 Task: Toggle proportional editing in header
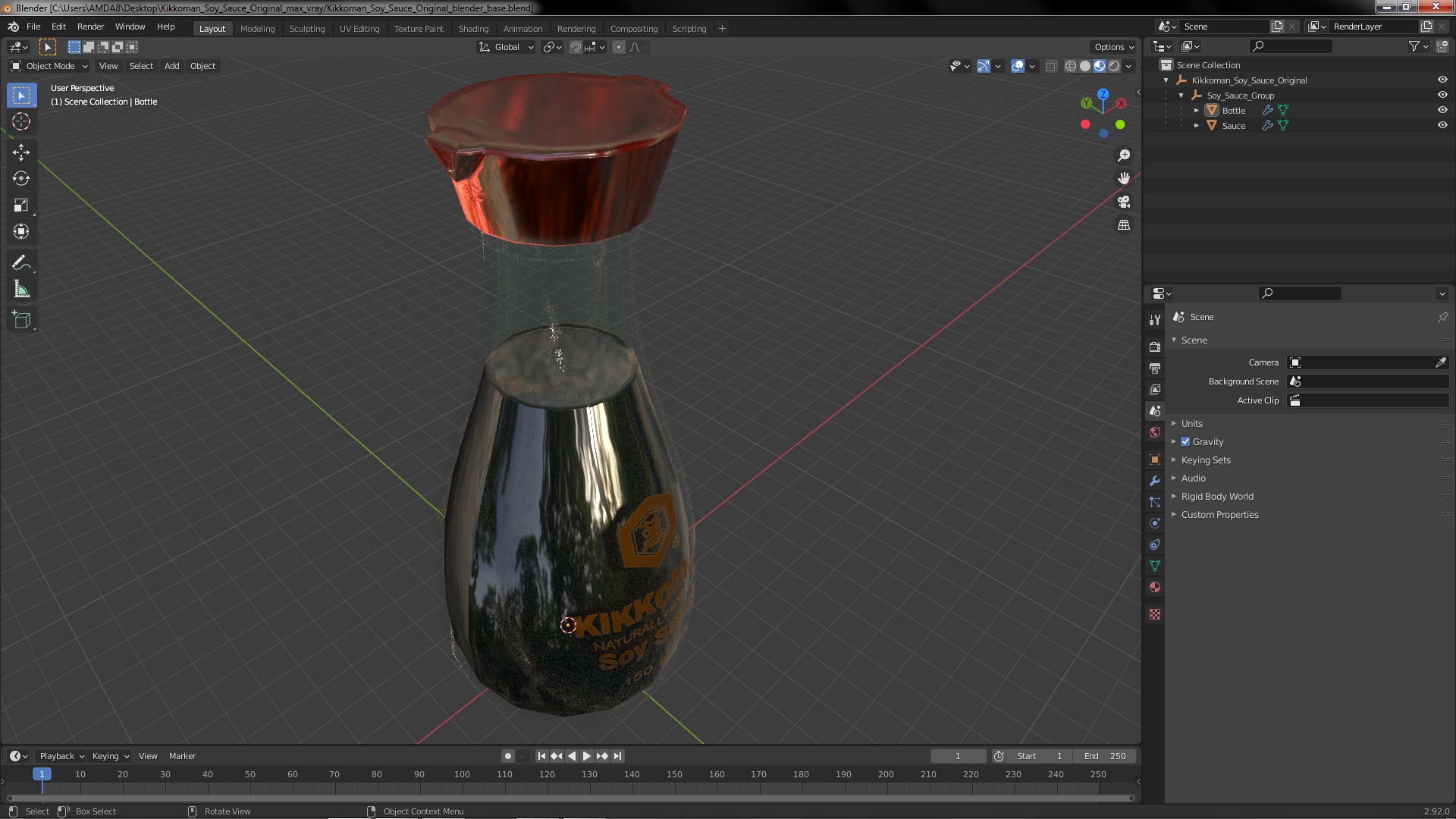[x=619, y=47]
